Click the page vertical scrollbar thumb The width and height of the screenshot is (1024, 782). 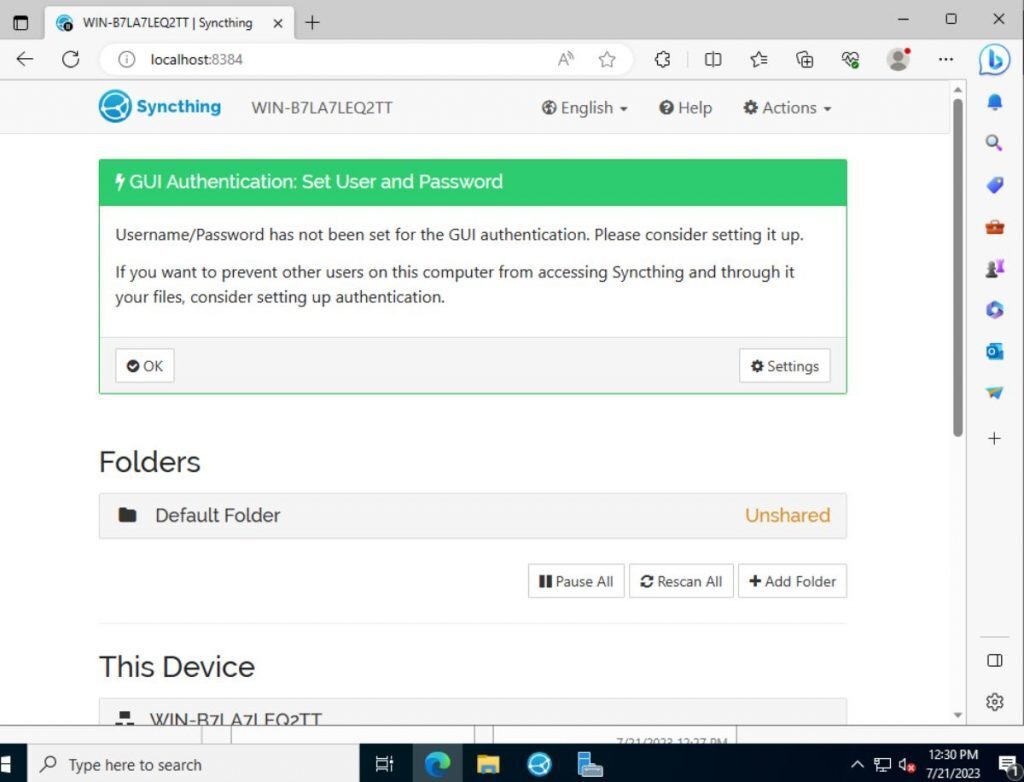(x=957, y=267)
